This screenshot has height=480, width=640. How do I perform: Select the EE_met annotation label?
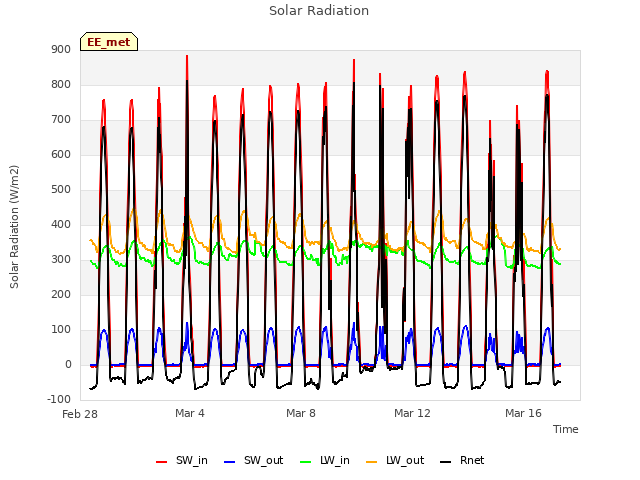pos(109,42)
